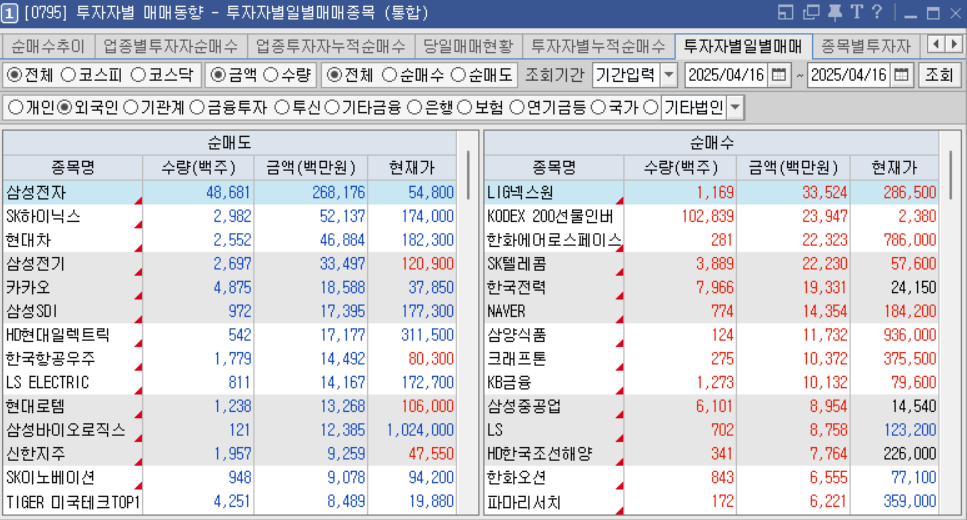
Task: Click 종목명 header in 순매도 table
Action: (73, 167)
